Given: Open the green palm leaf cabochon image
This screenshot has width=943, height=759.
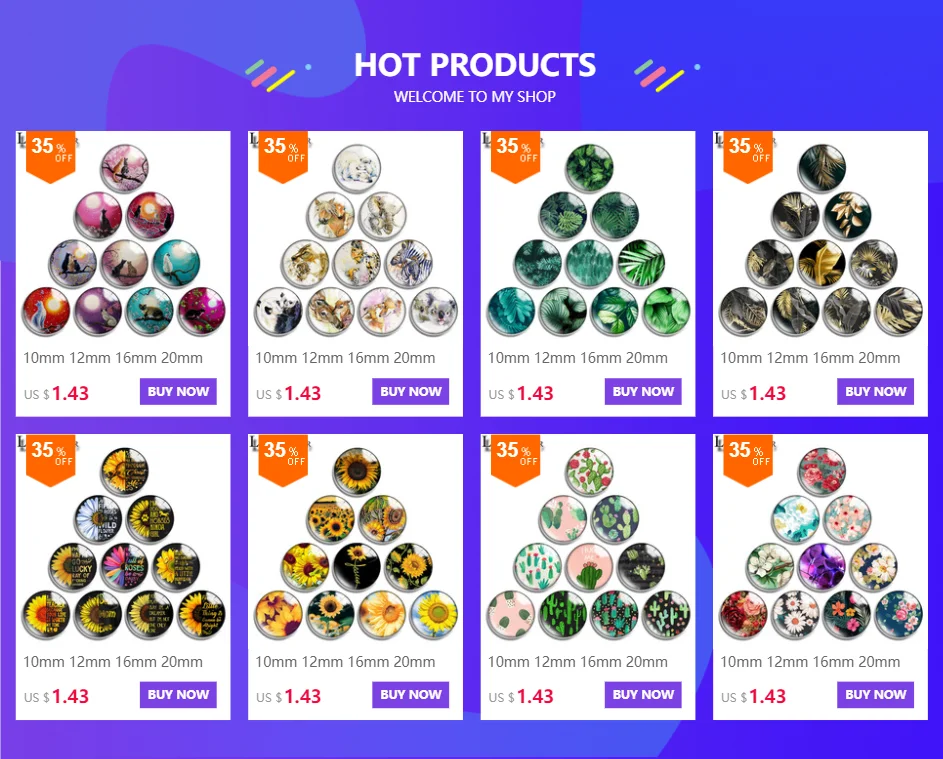Looking at the screenshot, I should coord(588,239).
